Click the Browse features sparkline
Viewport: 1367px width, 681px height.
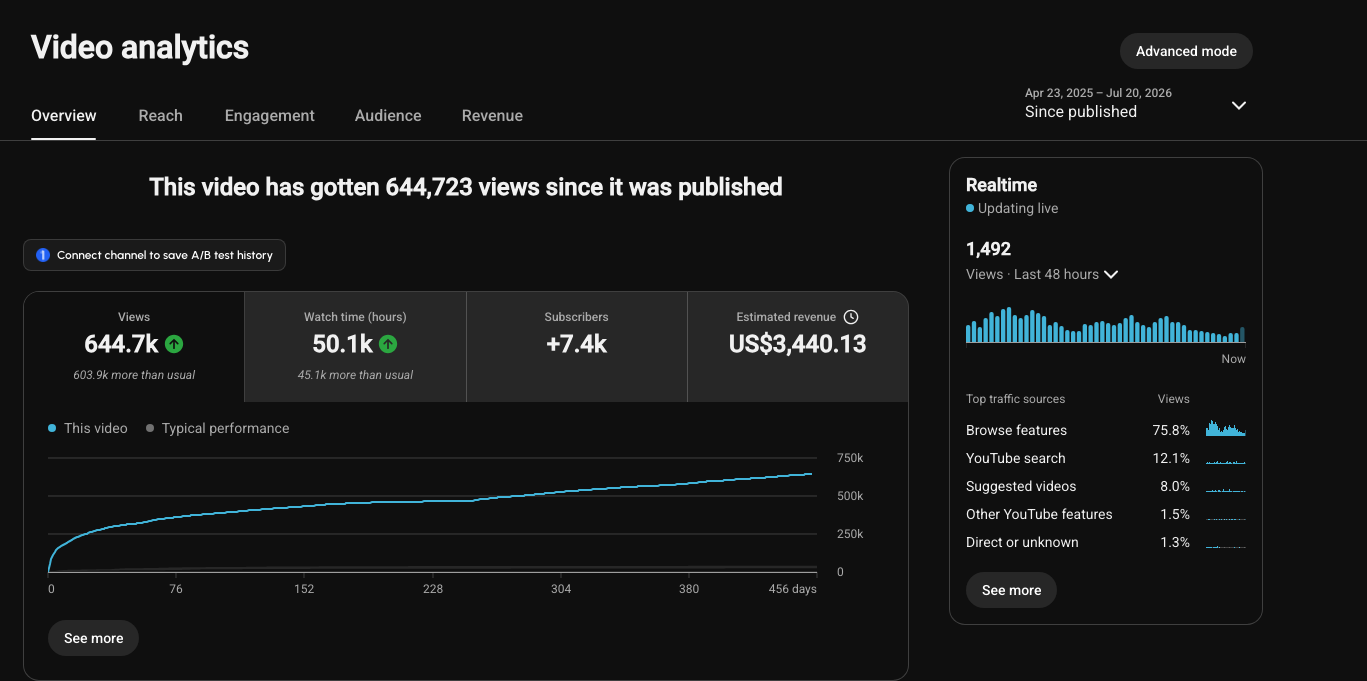(1226, 428)
